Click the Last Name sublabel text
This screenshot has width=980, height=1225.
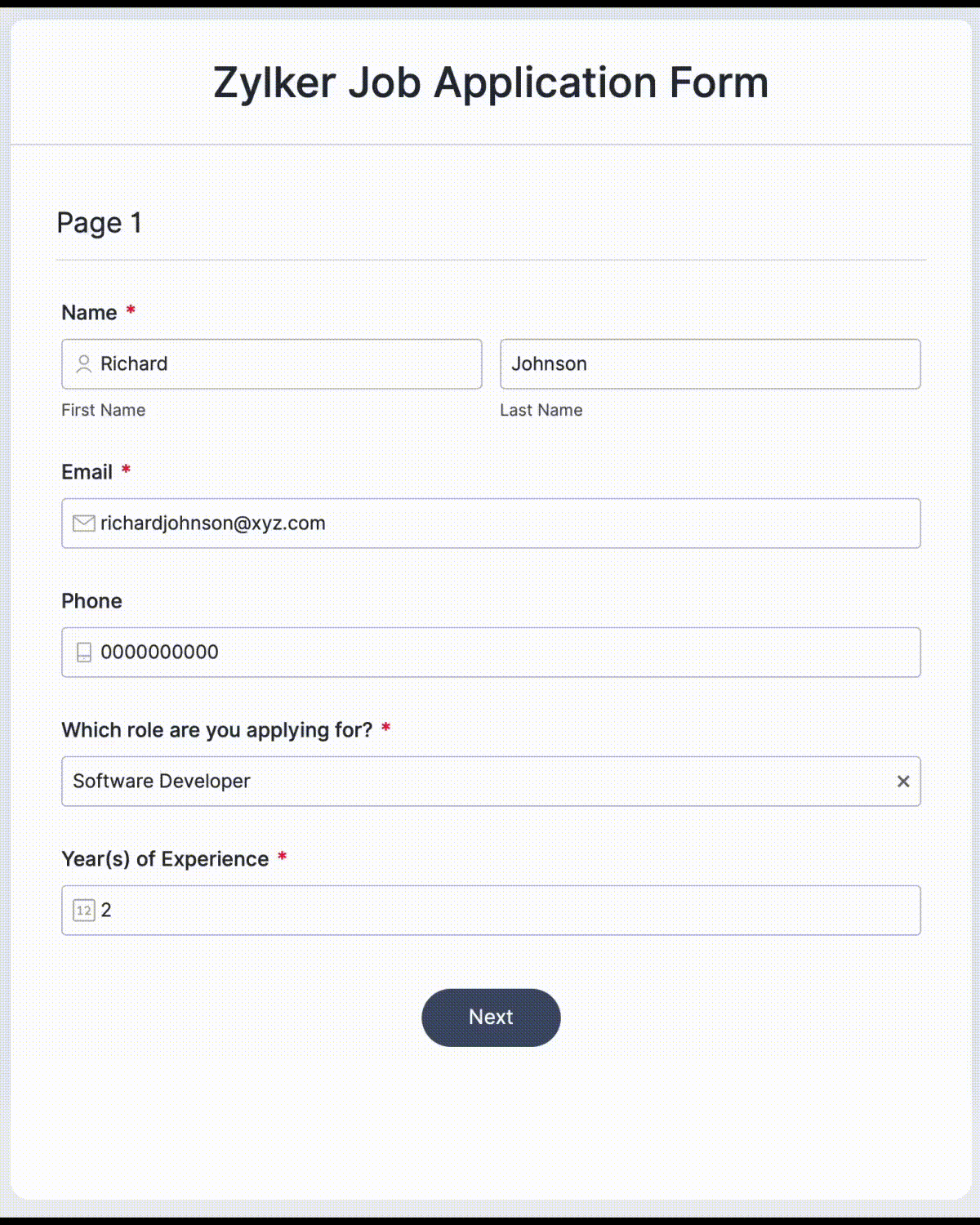tap(541, 410)
